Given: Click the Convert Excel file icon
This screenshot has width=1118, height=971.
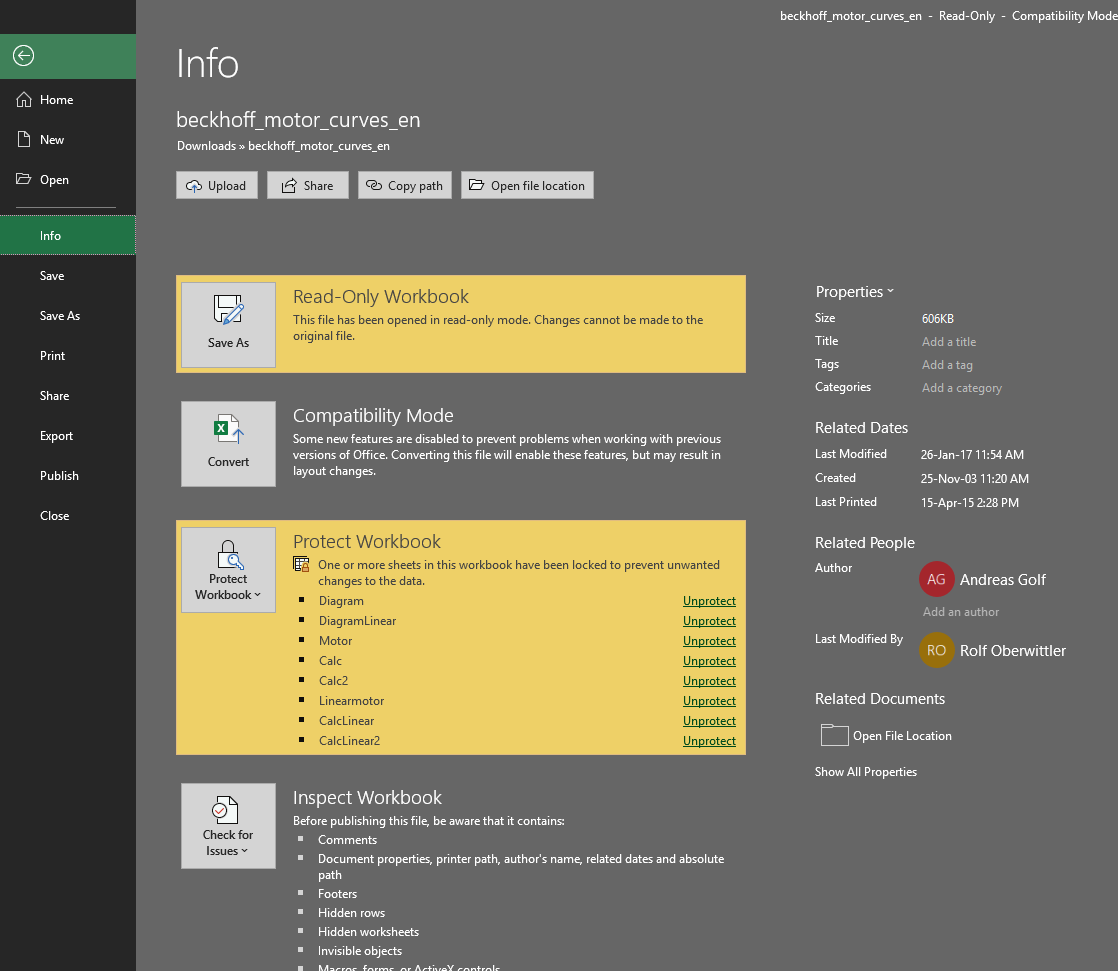Looking at the screenshot, I should tap(228, 429).
